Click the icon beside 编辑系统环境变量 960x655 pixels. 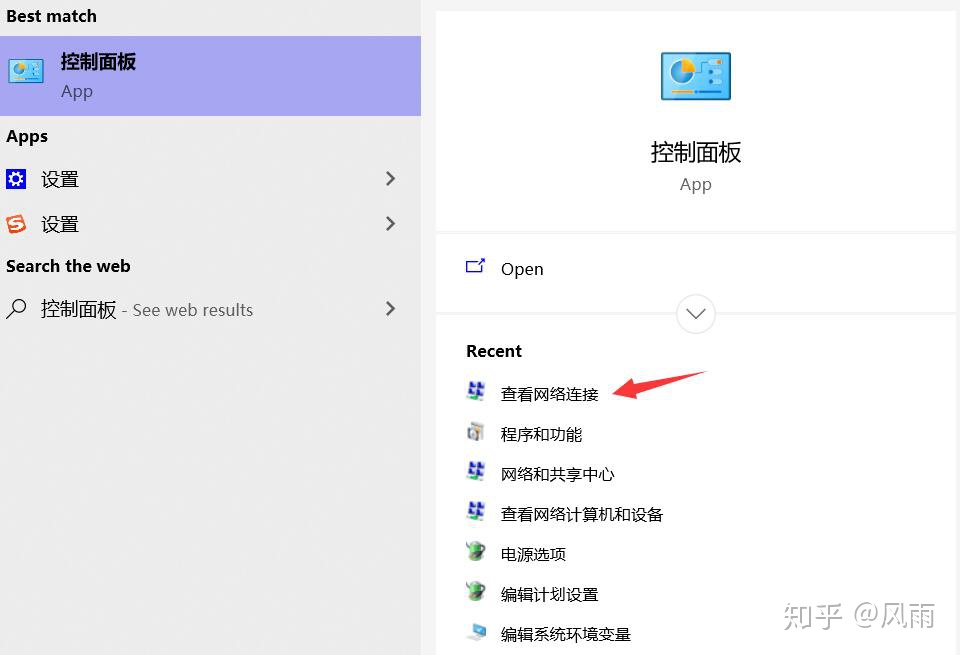point(476,632)
